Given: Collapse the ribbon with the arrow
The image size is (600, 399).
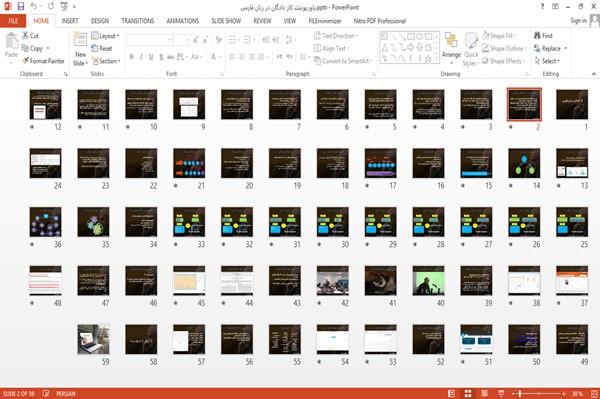Looking at the screenshot, I should pos(593,74).
